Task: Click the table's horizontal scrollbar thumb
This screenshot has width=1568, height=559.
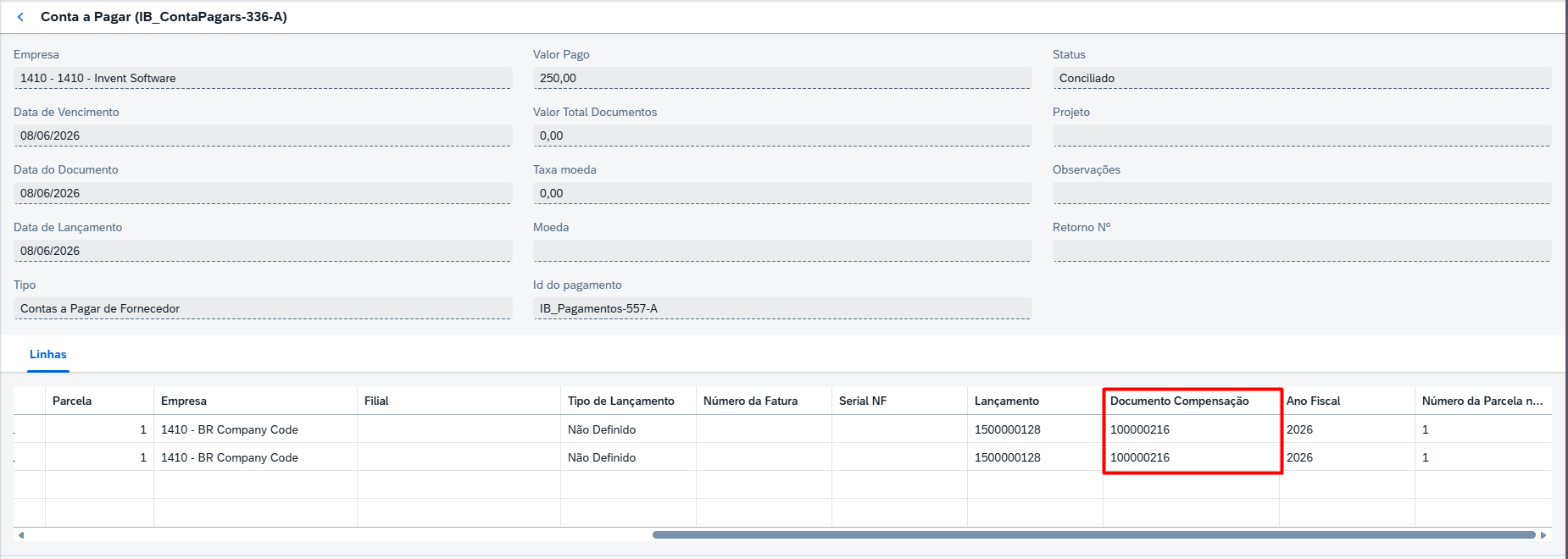Action: [x=1094, y=535]
